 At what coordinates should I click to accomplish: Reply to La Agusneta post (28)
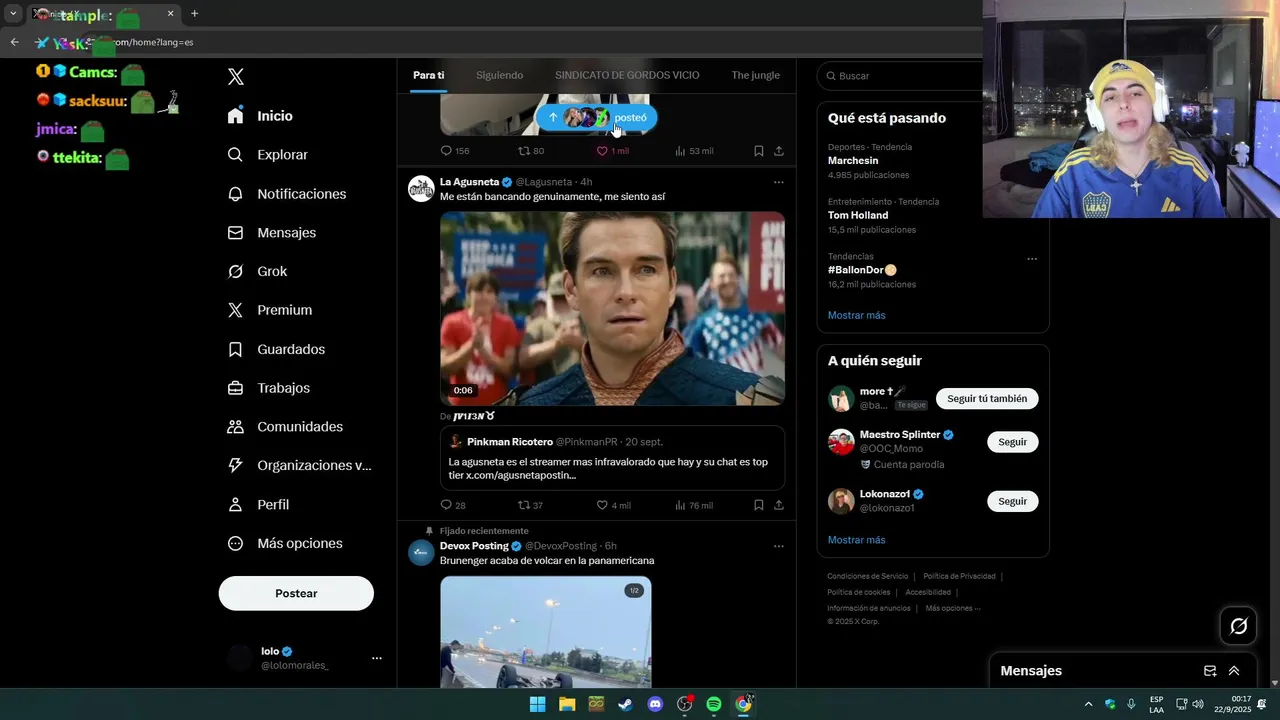tap(453, 505)
